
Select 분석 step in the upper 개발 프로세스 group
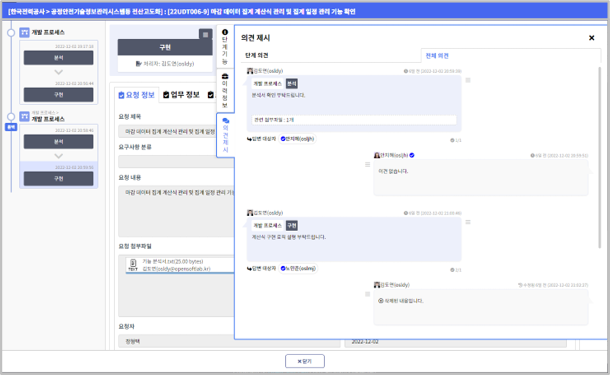[x=58, y=58]
